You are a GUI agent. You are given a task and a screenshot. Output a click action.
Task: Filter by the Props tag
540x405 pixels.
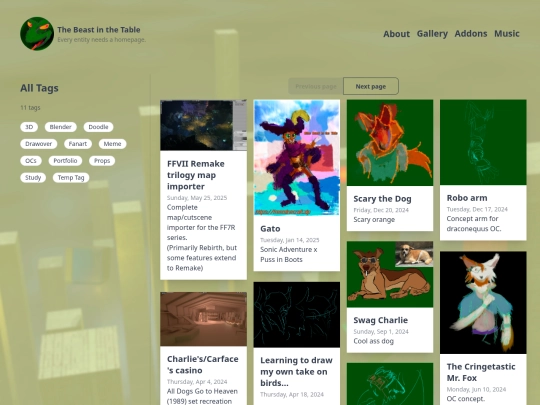click(x=102, y=161)
